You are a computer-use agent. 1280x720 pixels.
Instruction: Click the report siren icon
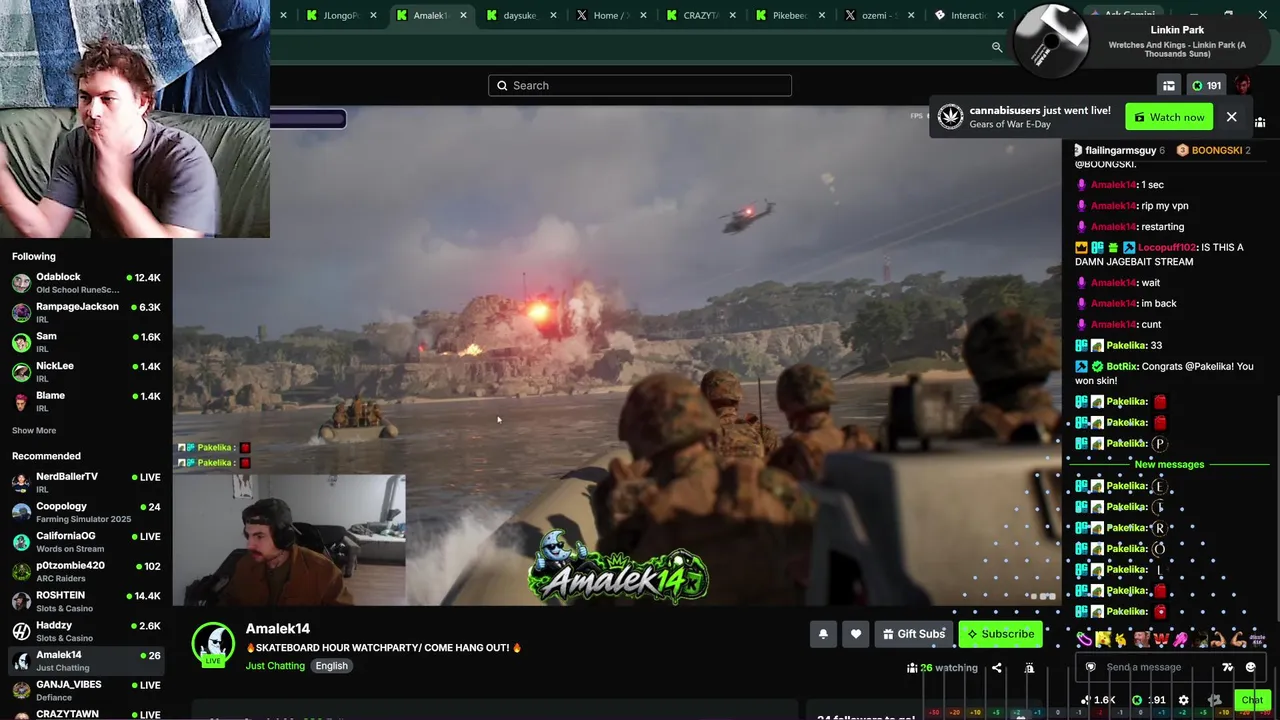(1029, 668)
